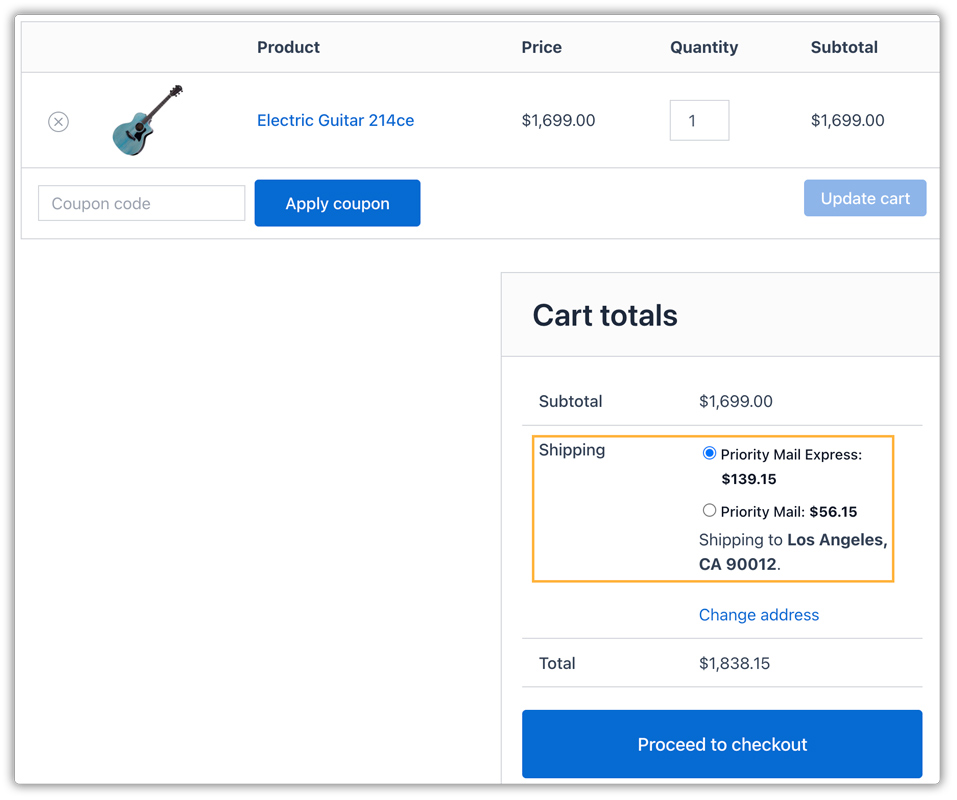The width and height of the screenshot is (957, 800).
Task: Open the Electric Guitar 214ce product page
Action: 335,120
